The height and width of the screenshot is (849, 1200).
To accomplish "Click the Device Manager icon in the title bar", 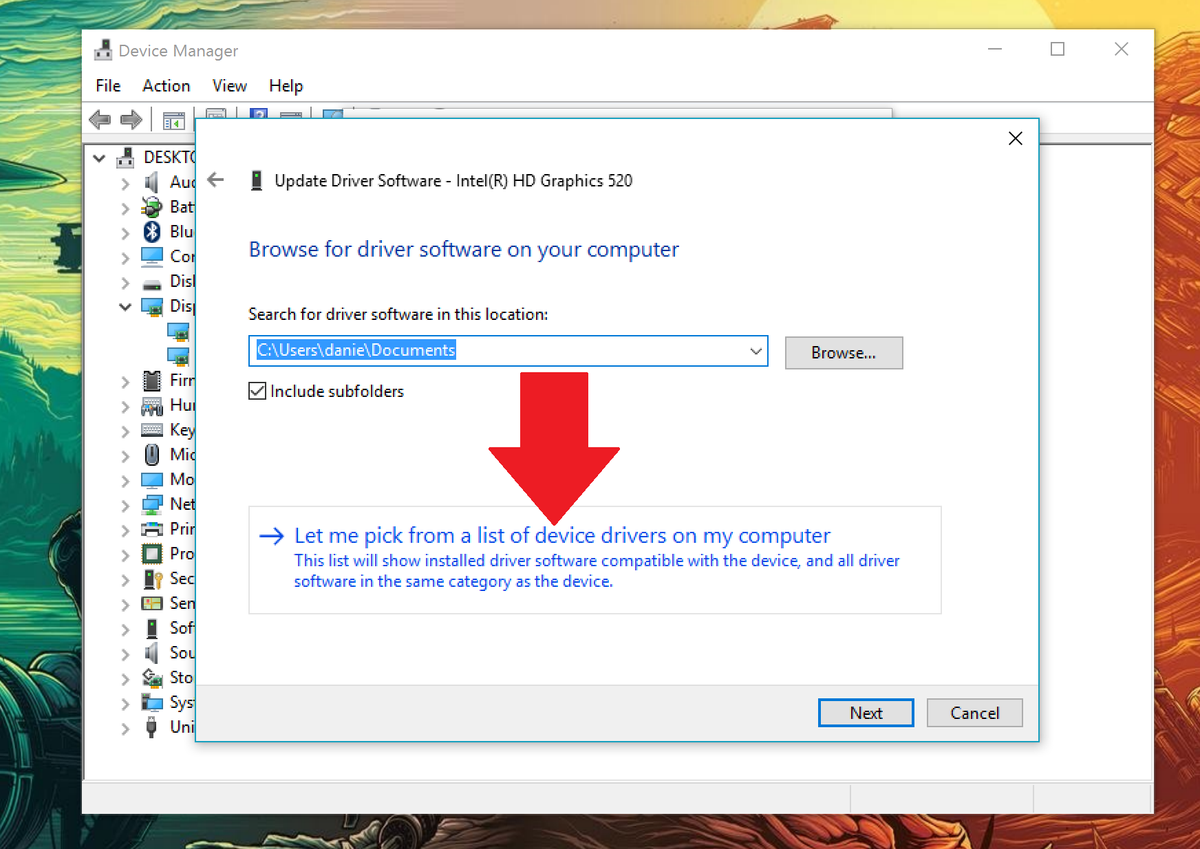I will pyautogui.click(x=104, y=49).
